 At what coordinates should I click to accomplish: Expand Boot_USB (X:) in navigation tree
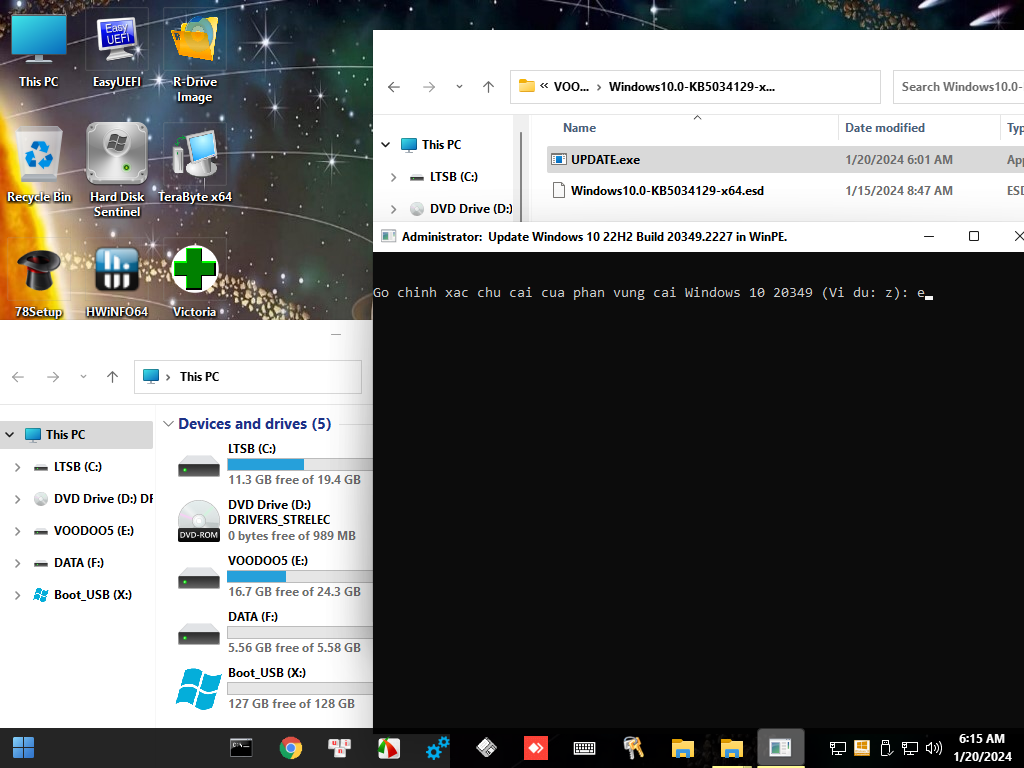pyautogui.click(x=18, y=595)
